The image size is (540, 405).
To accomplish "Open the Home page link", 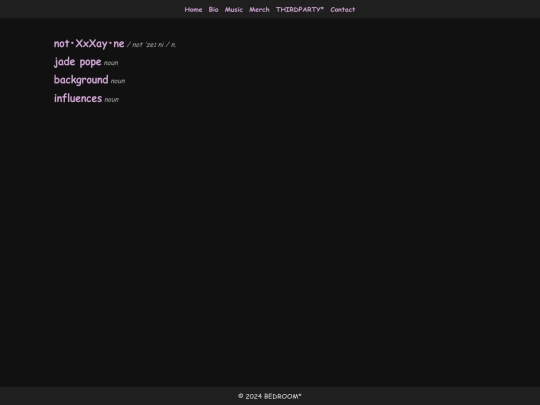I will 193,10.
